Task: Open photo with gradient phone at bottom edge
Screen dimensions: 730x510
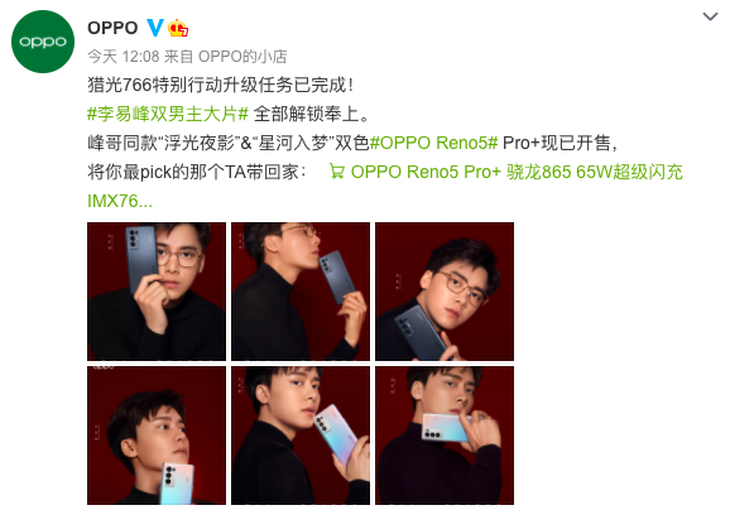Action: click(x=156, y=435)
